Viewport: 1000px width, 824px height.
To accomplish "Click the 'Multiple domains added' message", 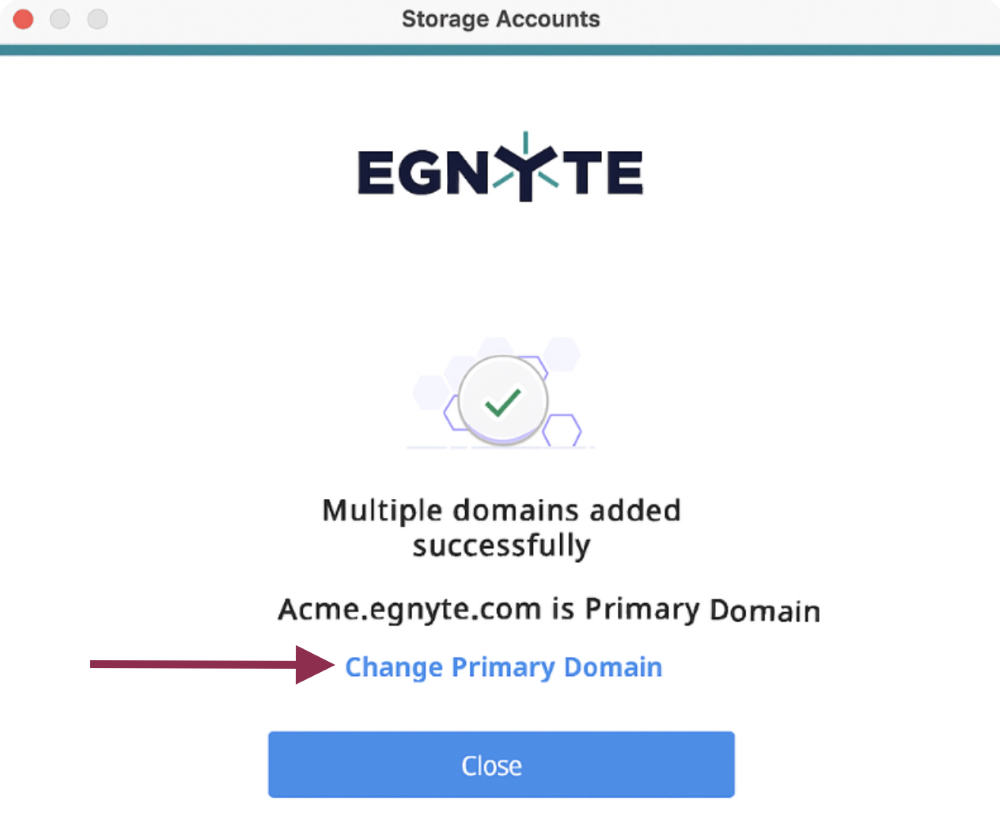I will point(501,510).
